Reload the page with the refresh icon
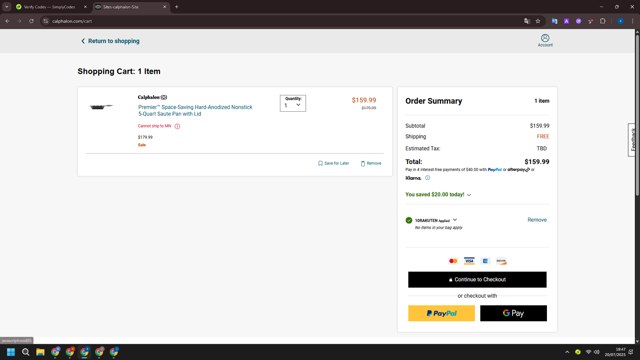This screenshot has width=640, height=360. 31,21
